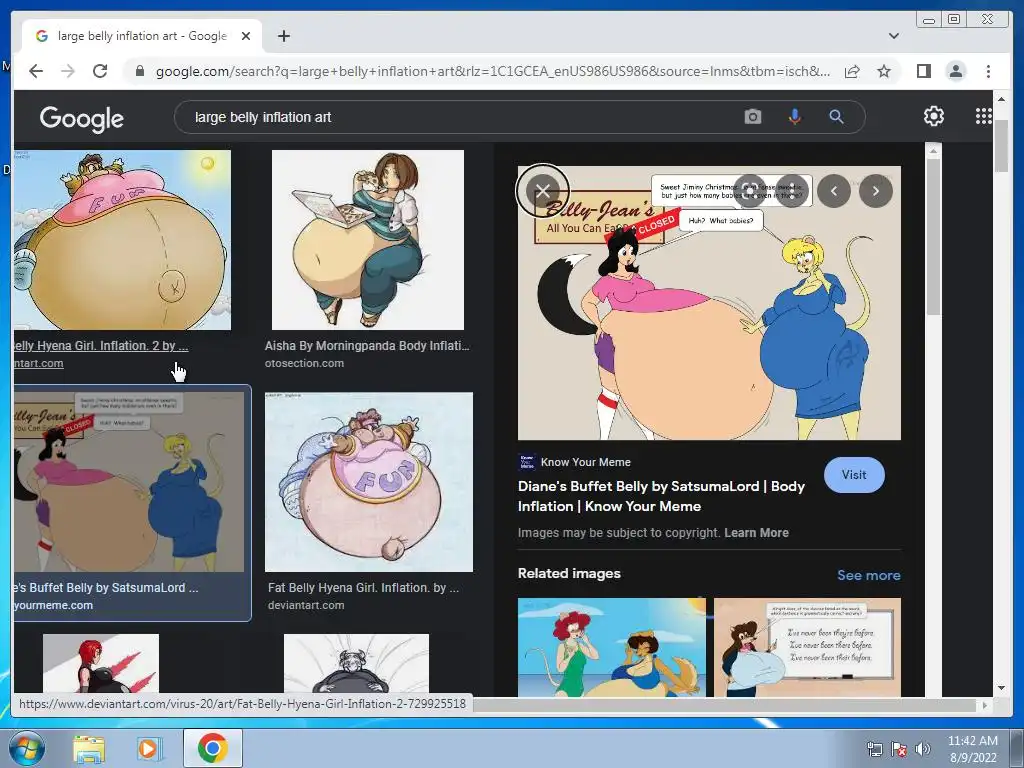Share this page with the share icon
This screenshot has height=768, width=1024.
[852, 71]
